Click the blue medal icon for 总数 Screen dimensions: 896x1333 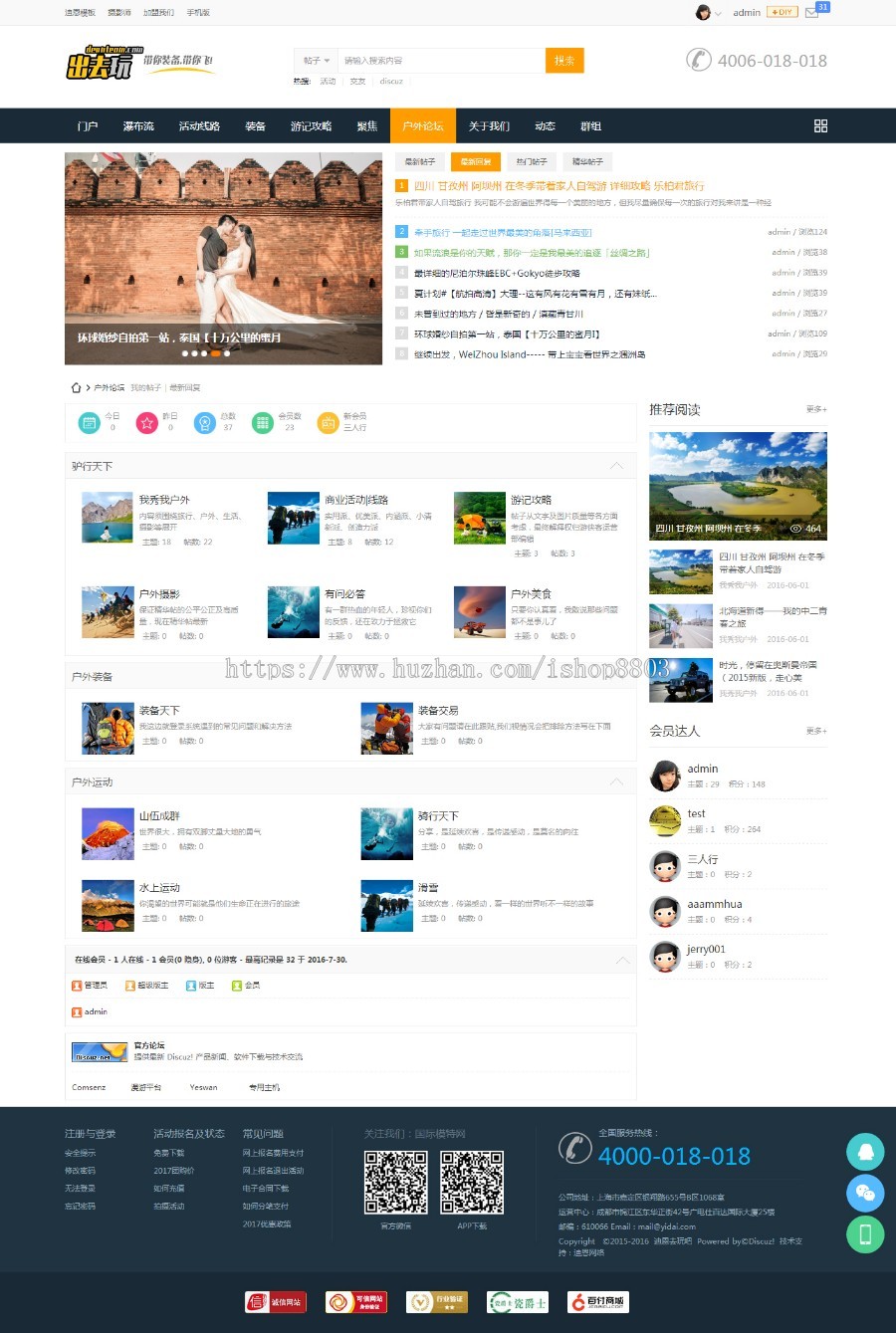[x=205, y=423]
